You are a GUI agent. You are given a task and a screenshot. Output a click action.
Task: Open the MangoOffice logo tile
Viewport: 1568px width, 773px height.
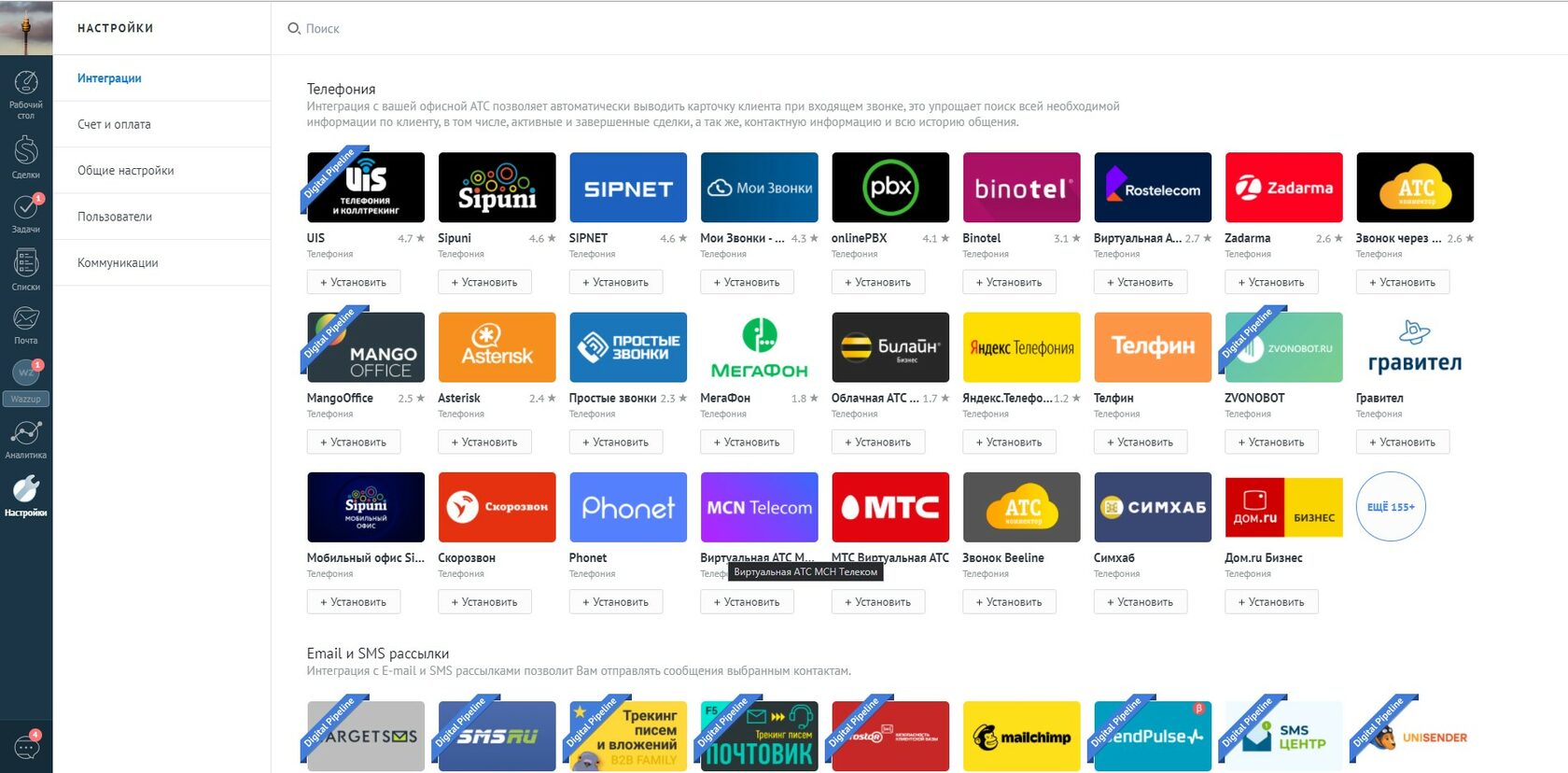pos(366,347)
